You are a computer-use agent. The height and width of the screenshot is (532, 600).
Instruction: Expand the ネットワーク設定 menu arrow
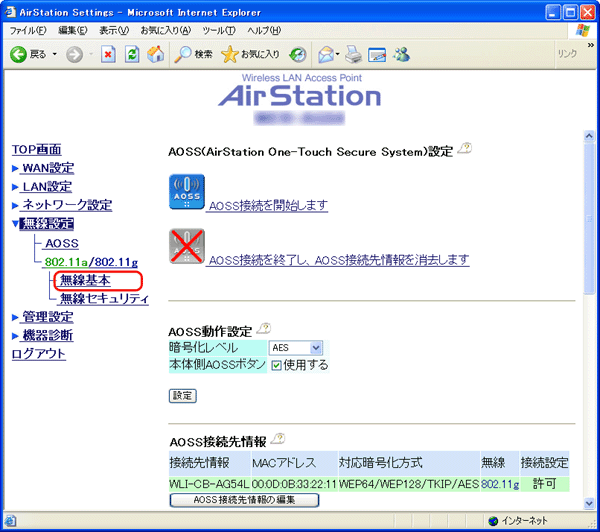[x=15, y=206]
